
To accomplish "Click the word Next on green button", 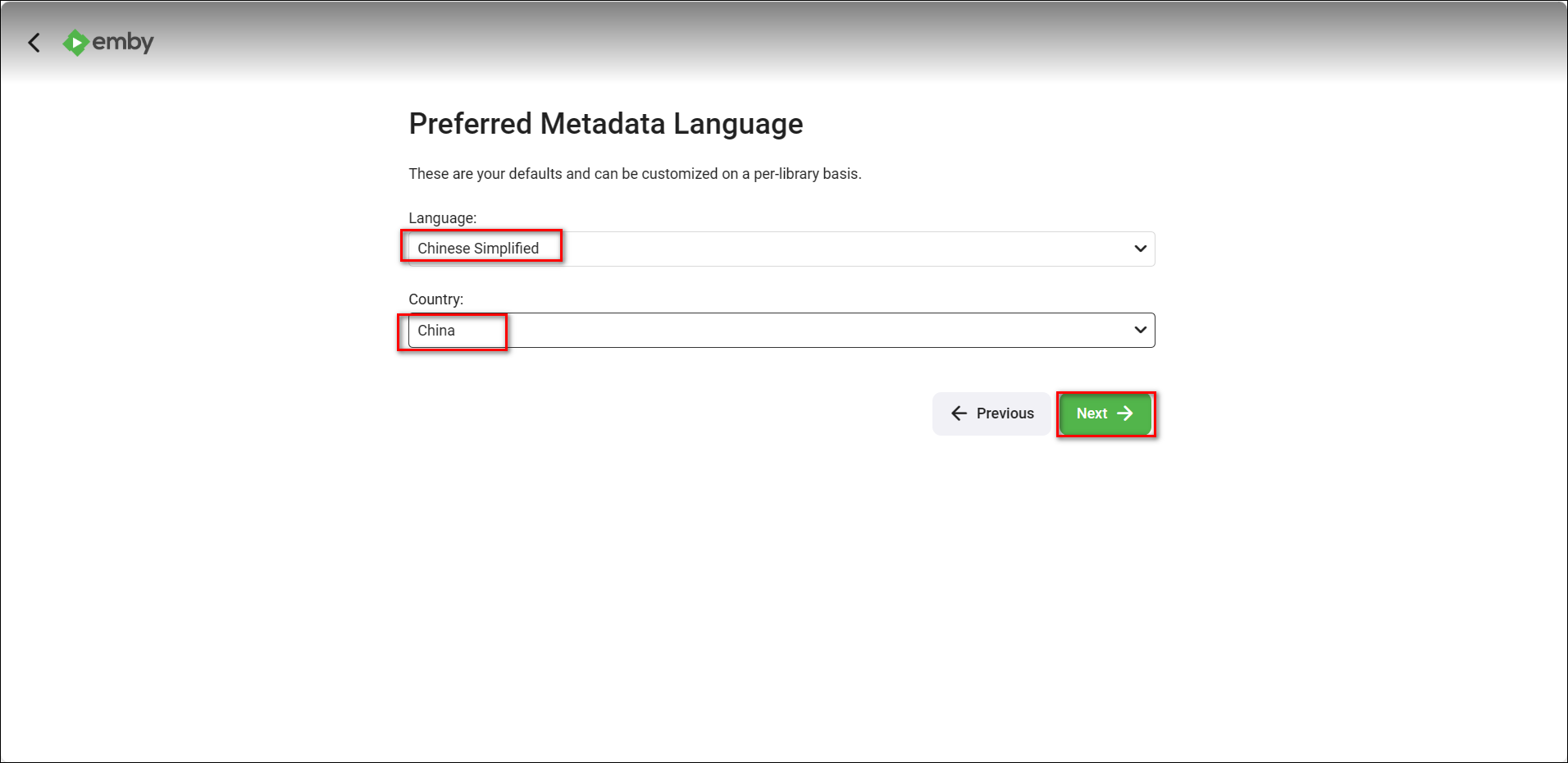I will point(1092,413).
